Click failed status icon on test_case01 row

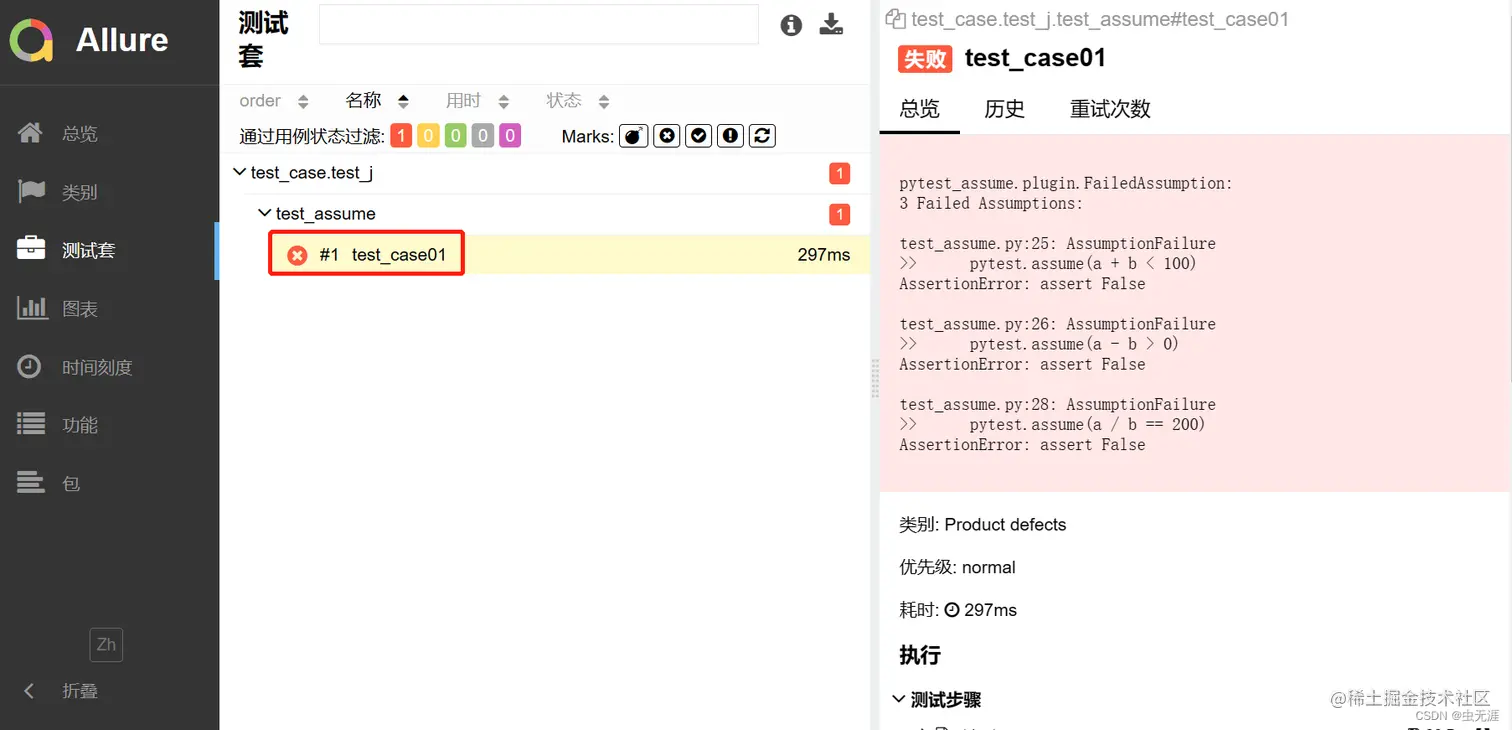297,255
